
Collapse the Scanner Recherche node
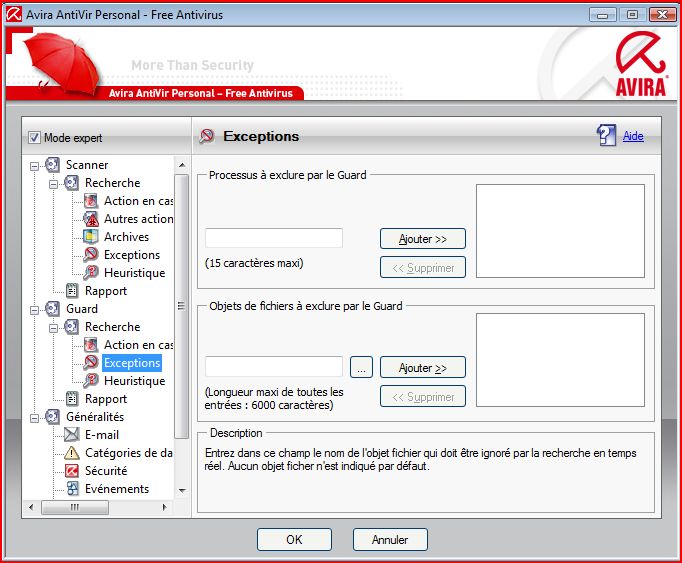pyautogui.click(x=53, y=184)
